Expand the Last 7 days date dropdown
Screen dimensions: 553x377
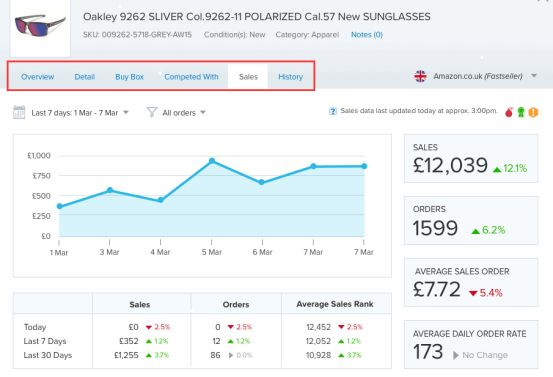[80, 113]
